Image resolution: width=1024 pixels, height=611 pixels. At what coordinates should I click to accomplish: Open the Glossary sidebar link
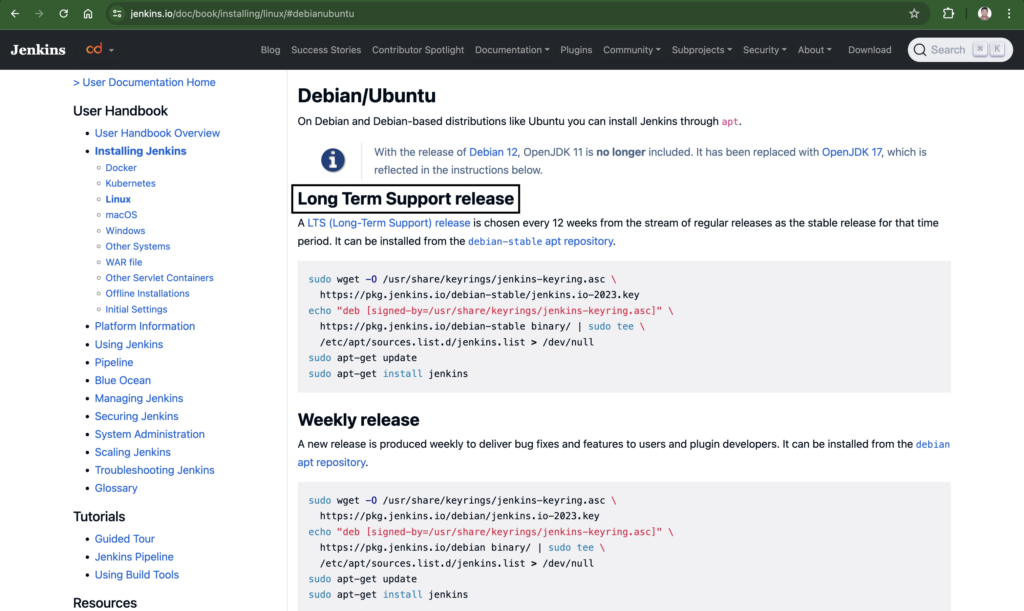[116, 488]
